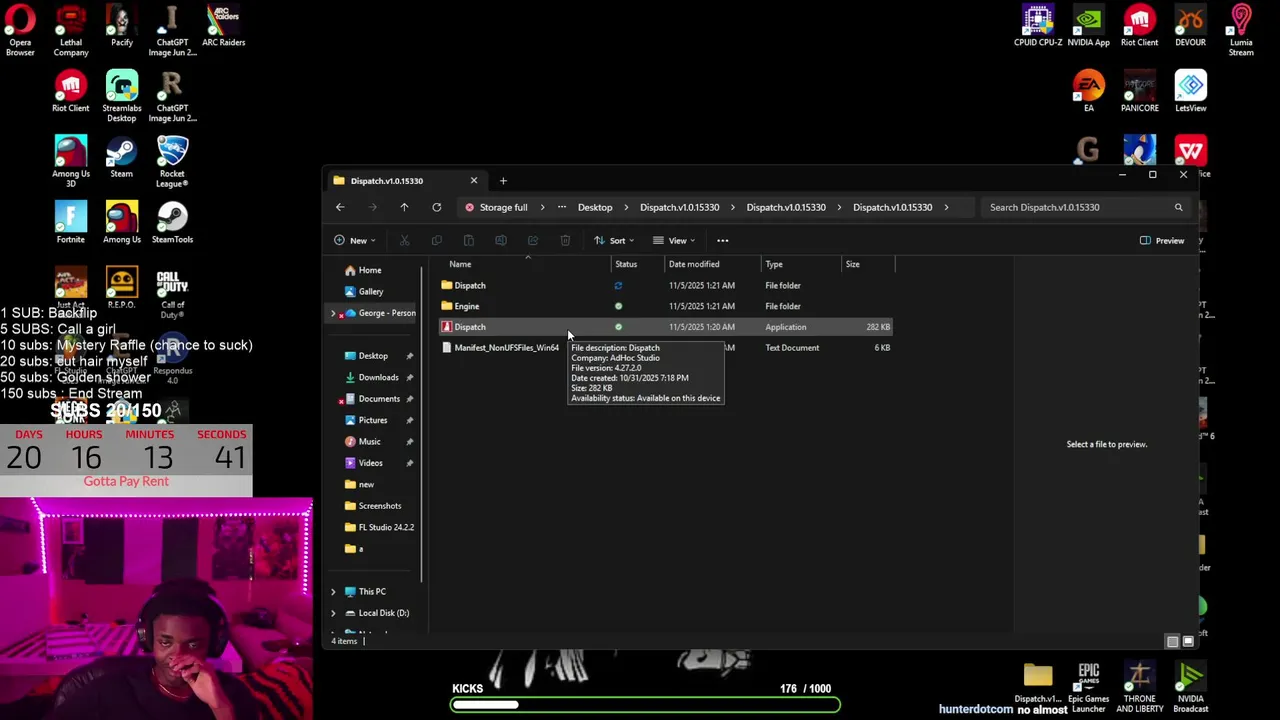Toggle the Preview pane button
Viewport: 1280px width, 720px height.
tap(1161, 240)
